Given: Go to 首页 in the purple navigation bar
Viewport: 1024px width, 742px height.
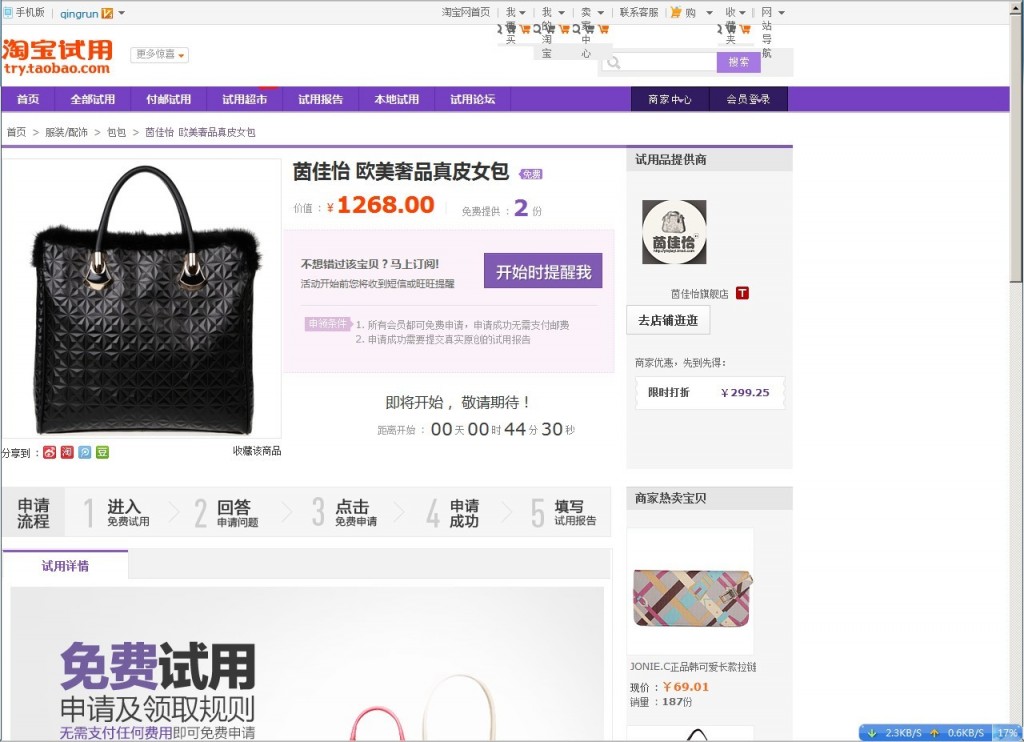Looking at the screenshot, I should point(28,99).
